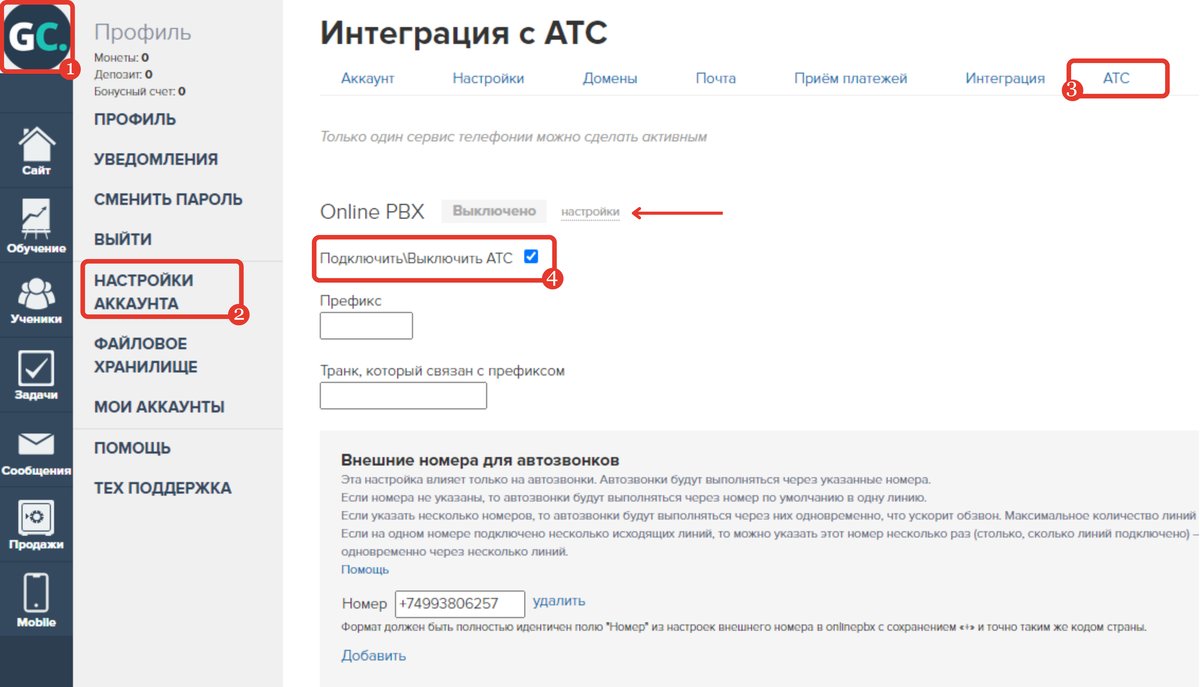Click the Монеты: 0 balance text
Viewport: 1200px width, 687px height.
point(122,58)
